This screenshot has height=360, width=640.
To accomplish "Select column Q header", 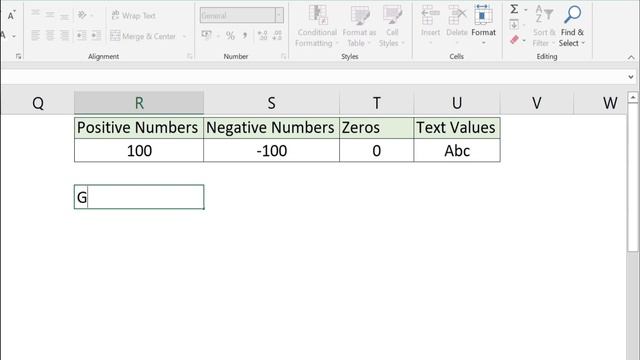I will (38, 103).
